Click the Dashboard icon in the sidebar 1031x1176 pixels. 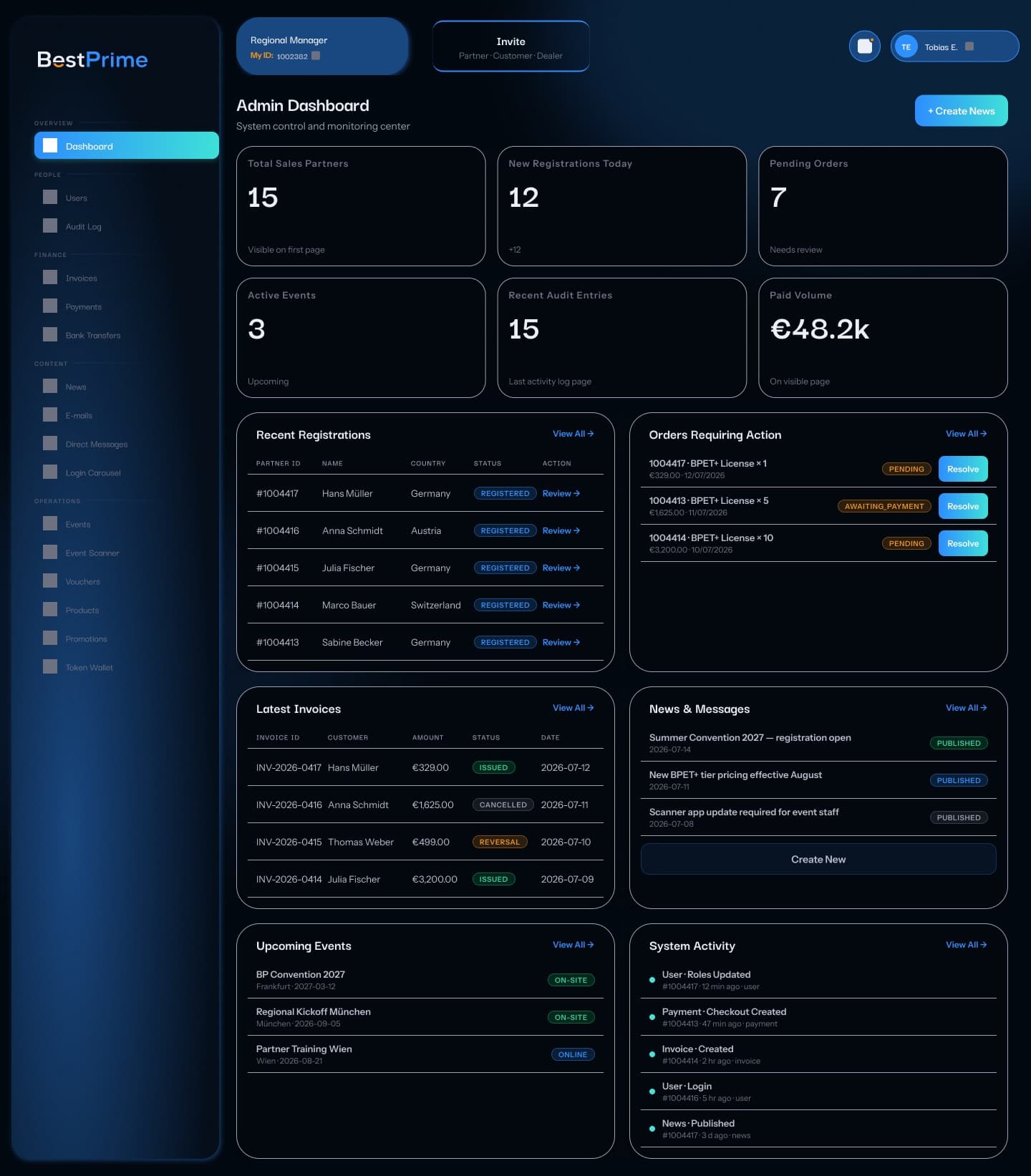(x=50, y=145)
